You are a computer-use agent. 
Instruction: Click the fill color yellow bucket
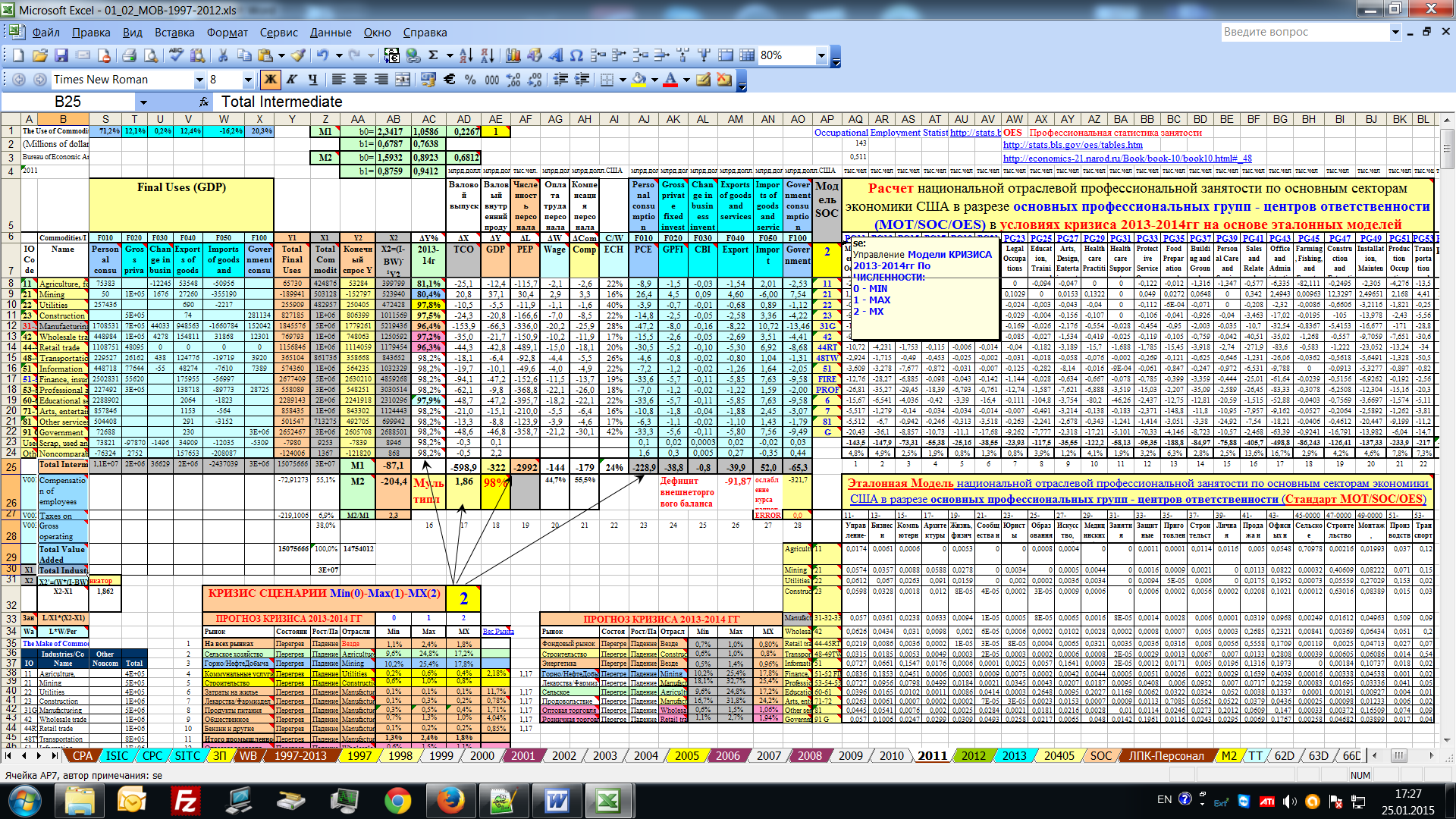pyautogui.click(x=639, y=80)
